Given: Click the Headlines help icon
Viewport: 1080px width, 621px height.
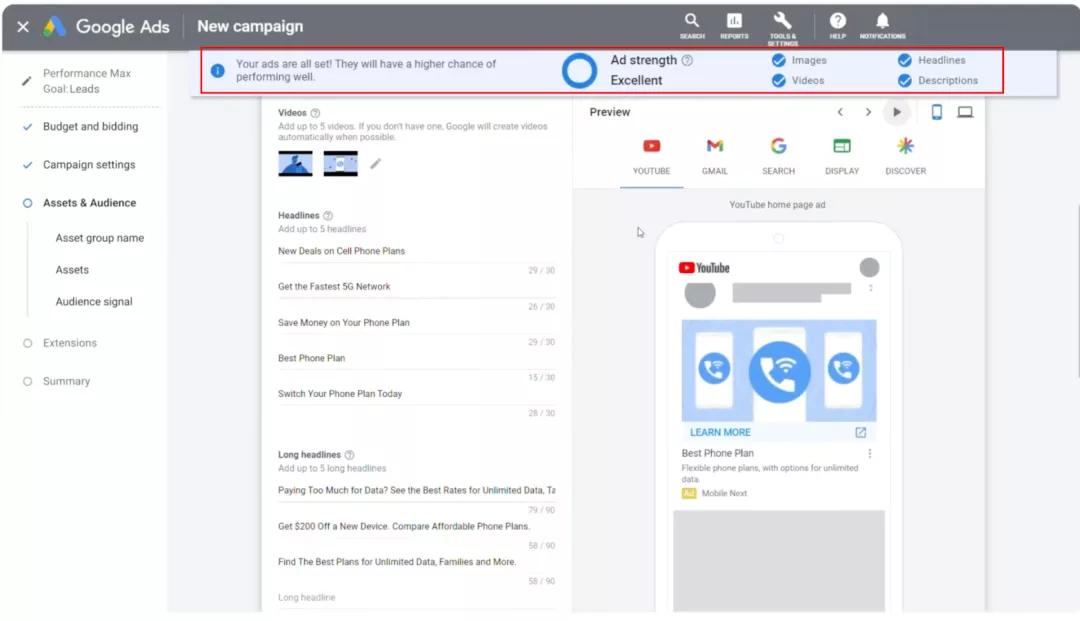Looking at the screenshot, I should [328, 215].
